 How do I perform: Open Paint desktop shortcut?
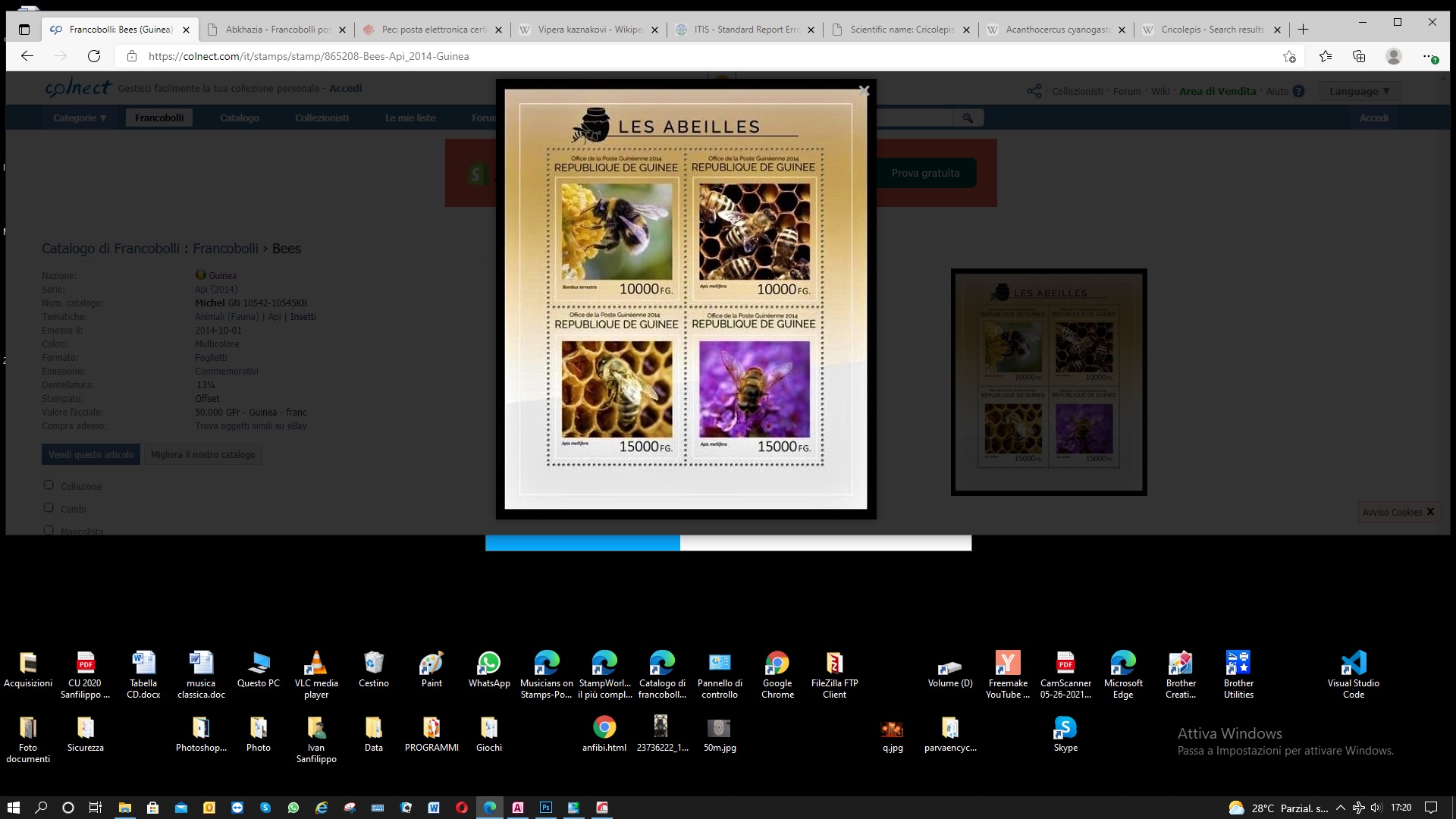(x=431, y=670)
